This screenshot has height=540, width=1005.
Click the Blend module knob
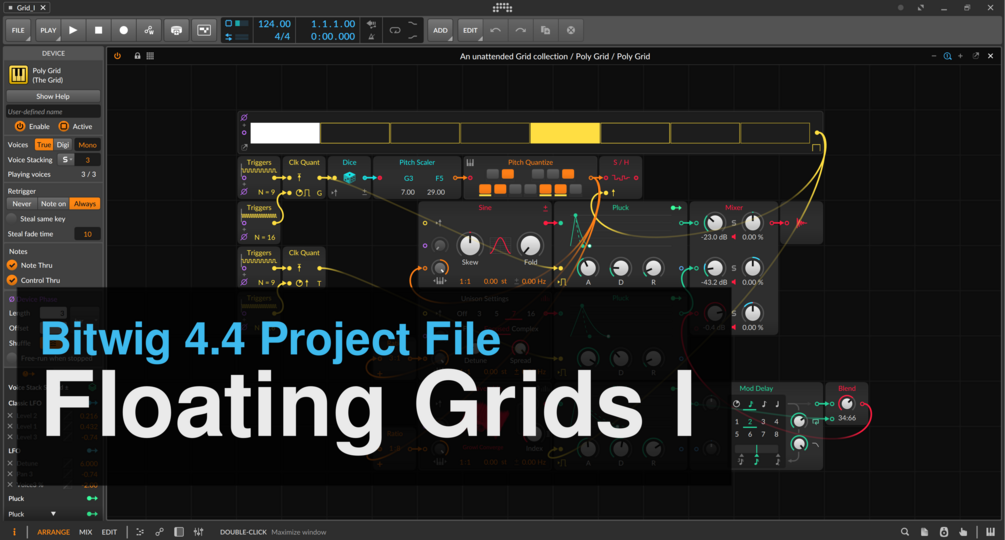[x=847, y=404]
